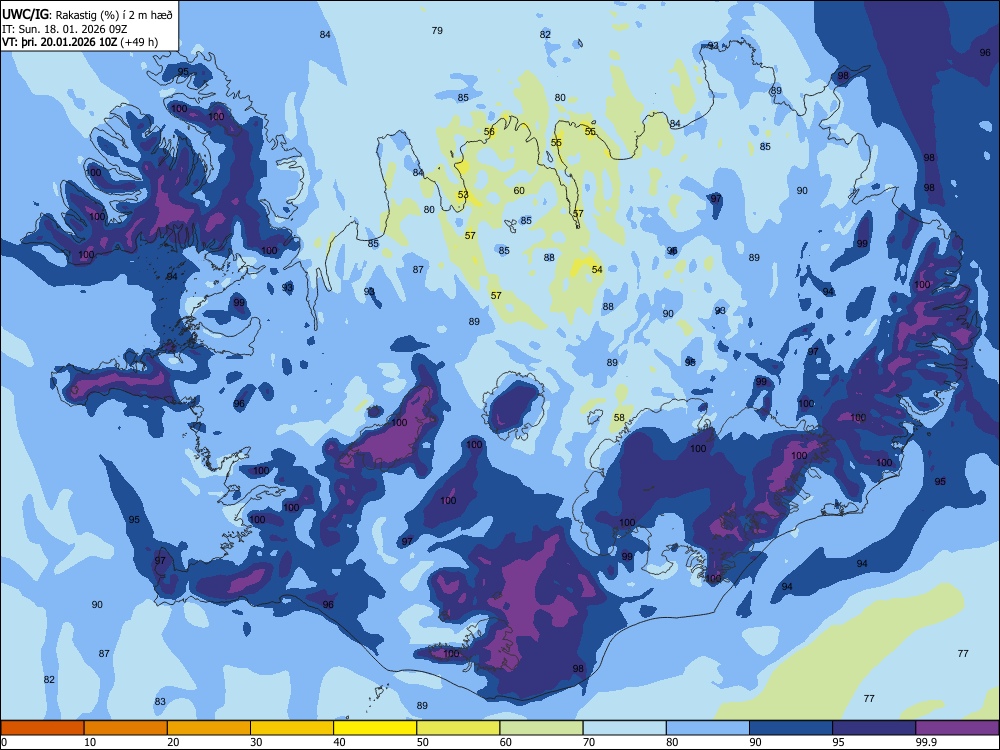Pick the light green 60–70 legend swatch
The width and height of the screenshot is (1000, 750).
(541, 728)
